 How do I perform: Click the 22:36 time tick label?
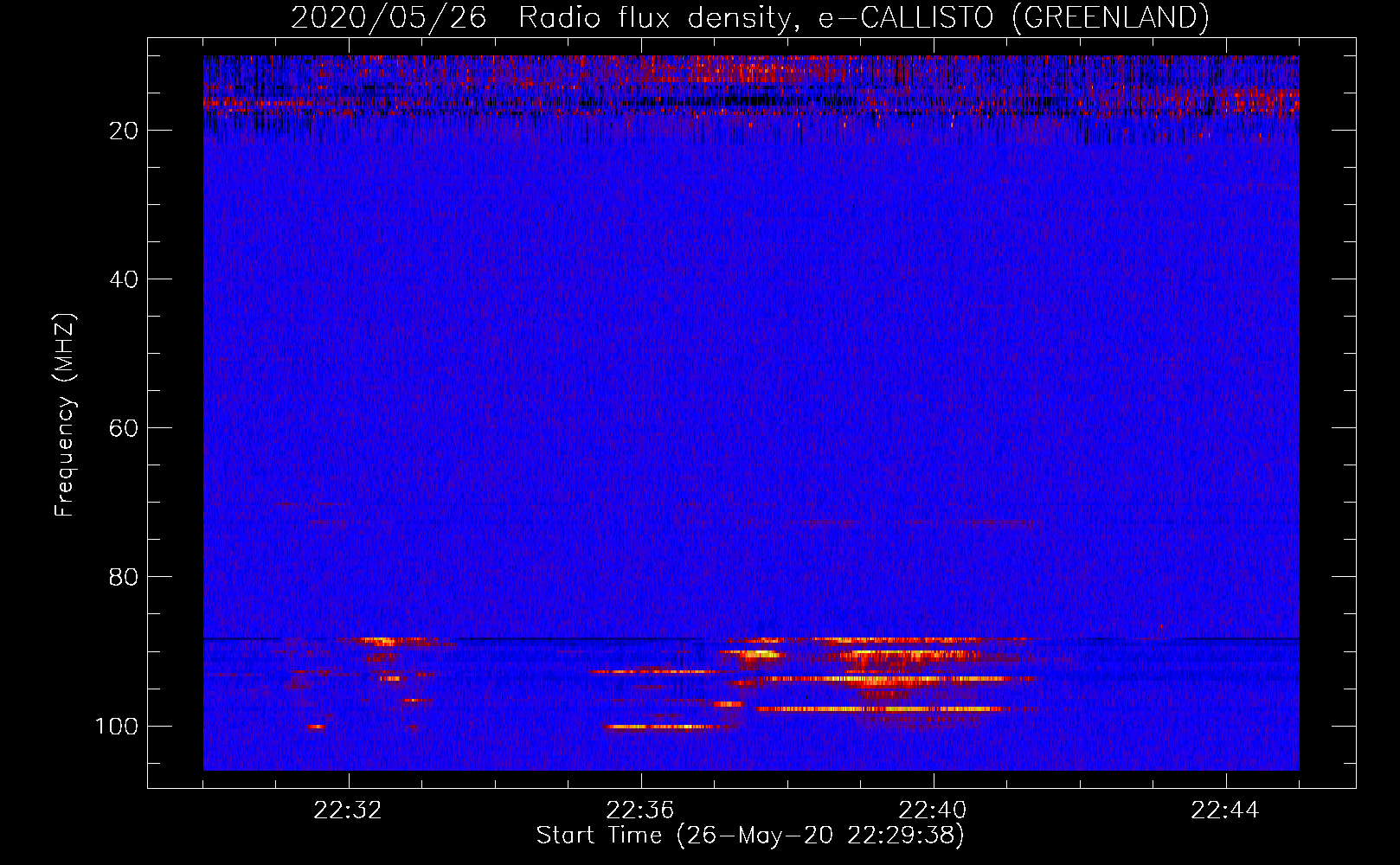click(641, 811)
